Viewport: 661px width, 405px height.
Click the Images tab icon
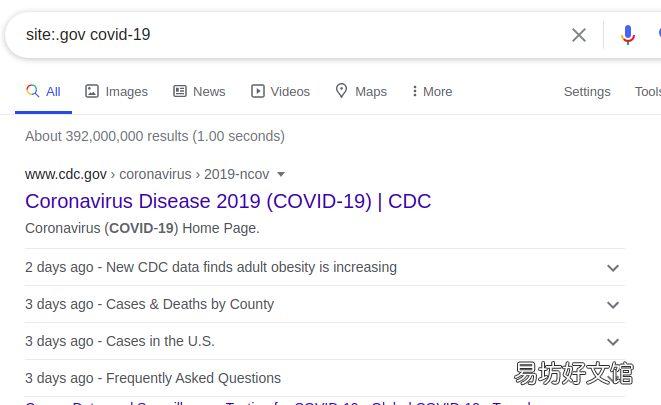pyautogui.click(x=92, y=91)
